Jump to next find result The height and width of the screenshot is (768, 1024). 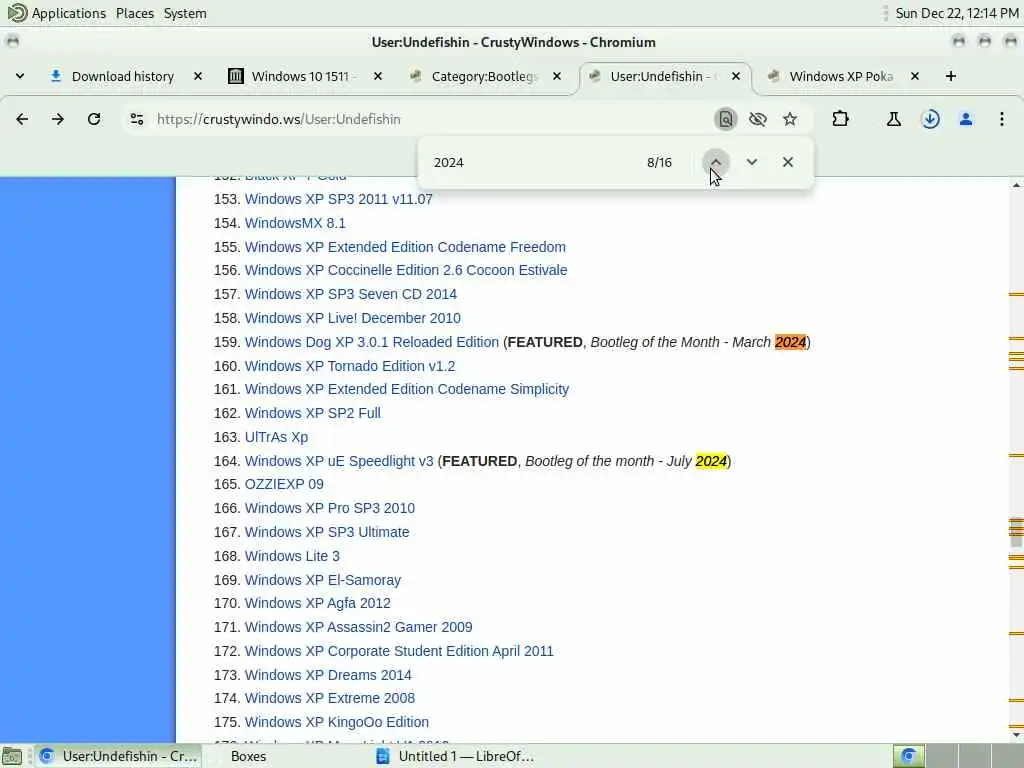click(x=752, y=162)
